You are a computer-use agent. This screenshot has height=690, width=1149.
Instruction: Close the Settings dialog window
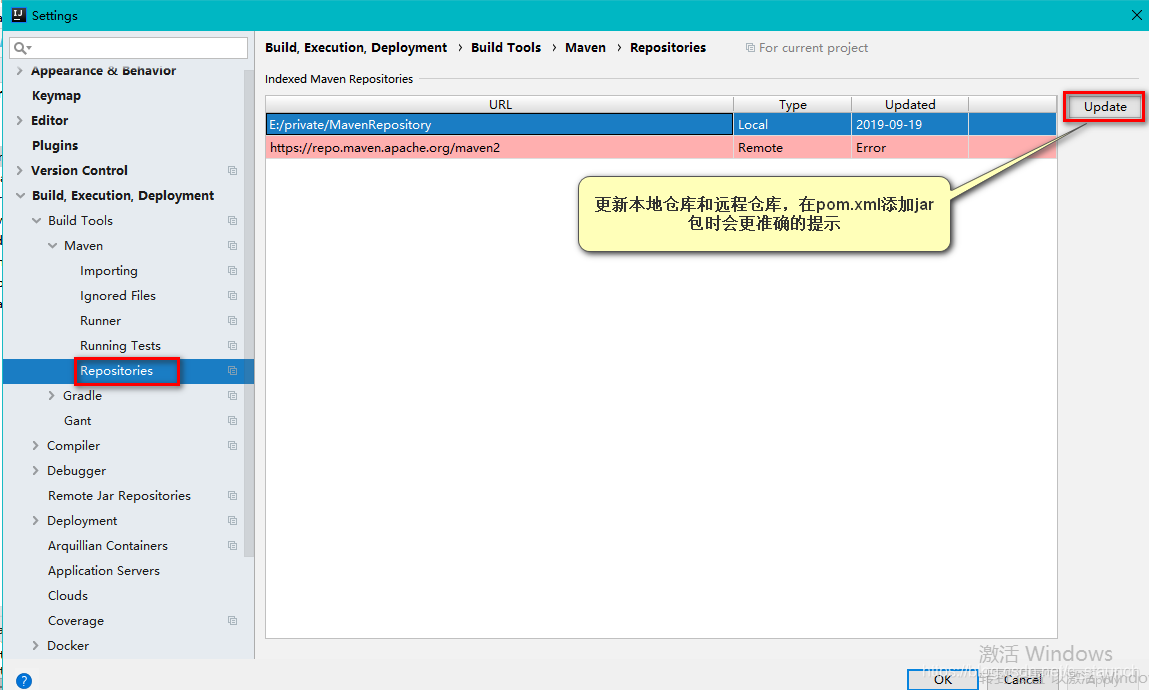(x=1136, y=15)
